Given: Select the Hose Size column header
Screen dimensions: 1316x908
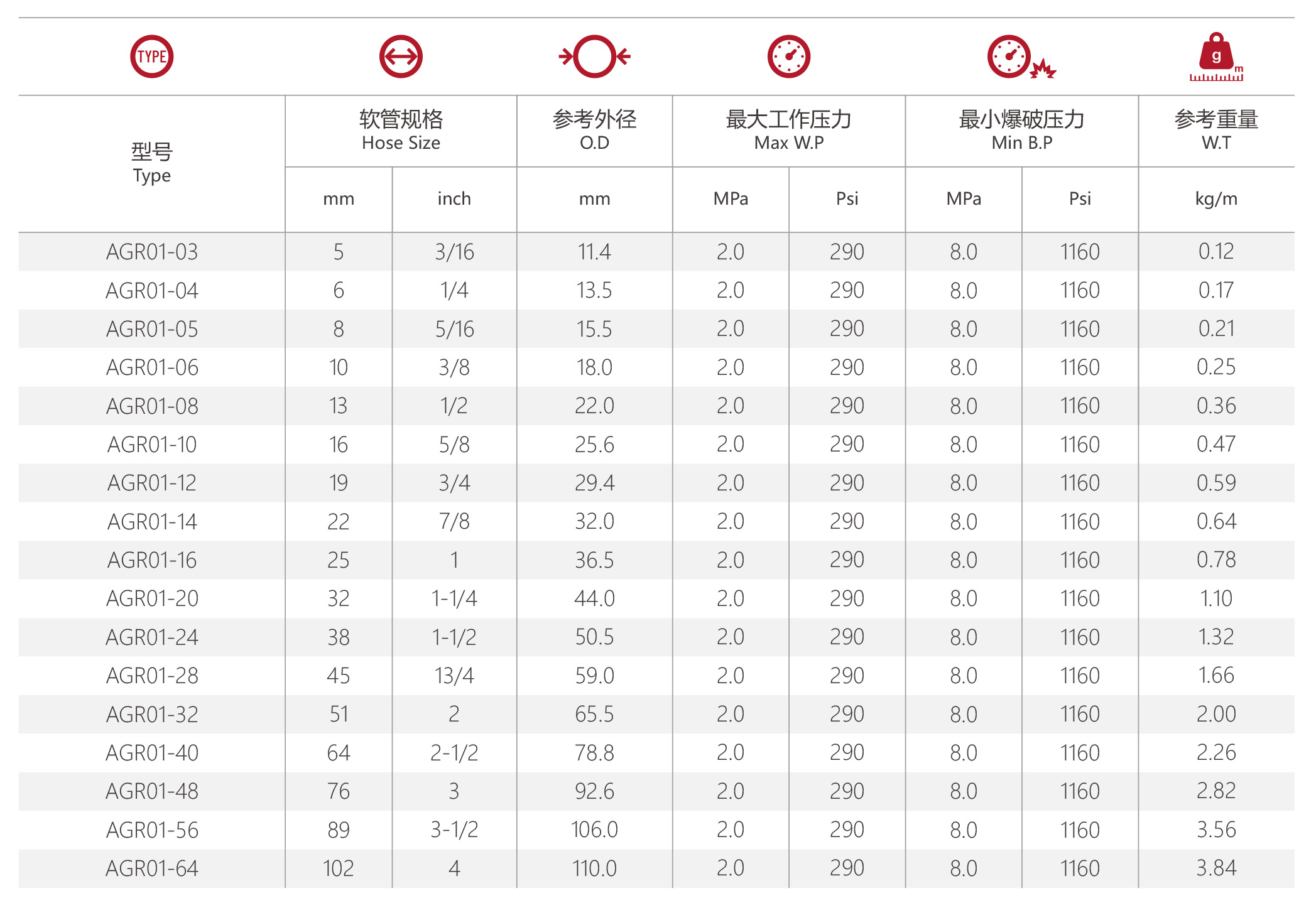Looking at the screenshot, I should pos(401,131).
